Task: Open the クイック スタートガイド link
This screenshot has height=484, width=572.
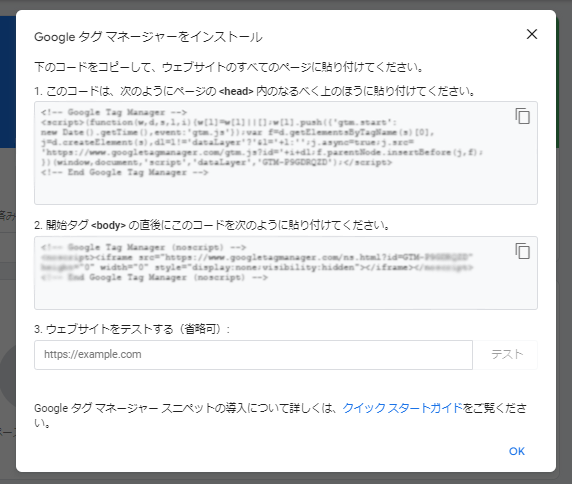Action: [402, 408]
